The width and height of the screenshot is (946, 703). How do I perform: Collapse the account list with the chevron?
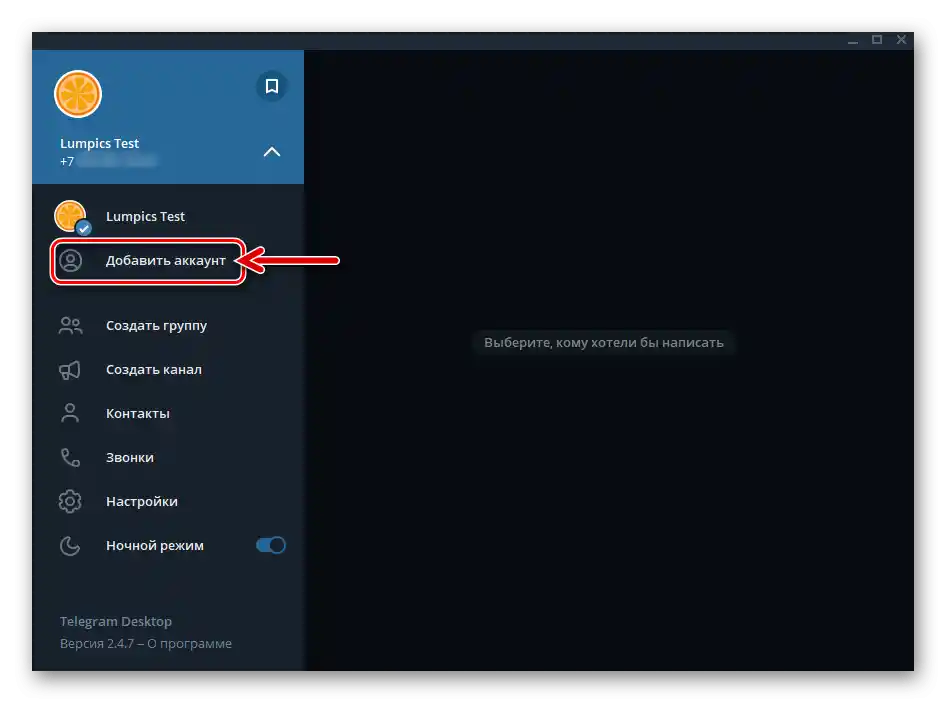pos(271,152)
